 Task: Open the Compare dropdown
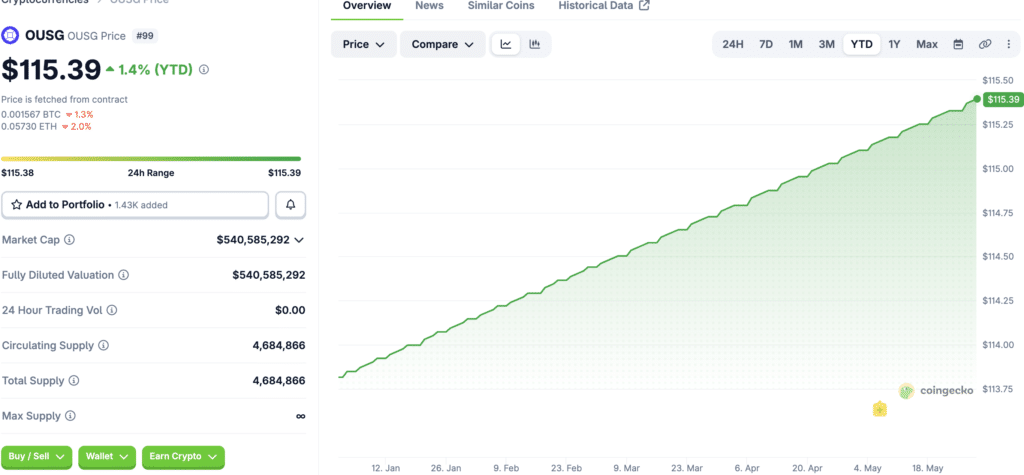tap(443, 44)
